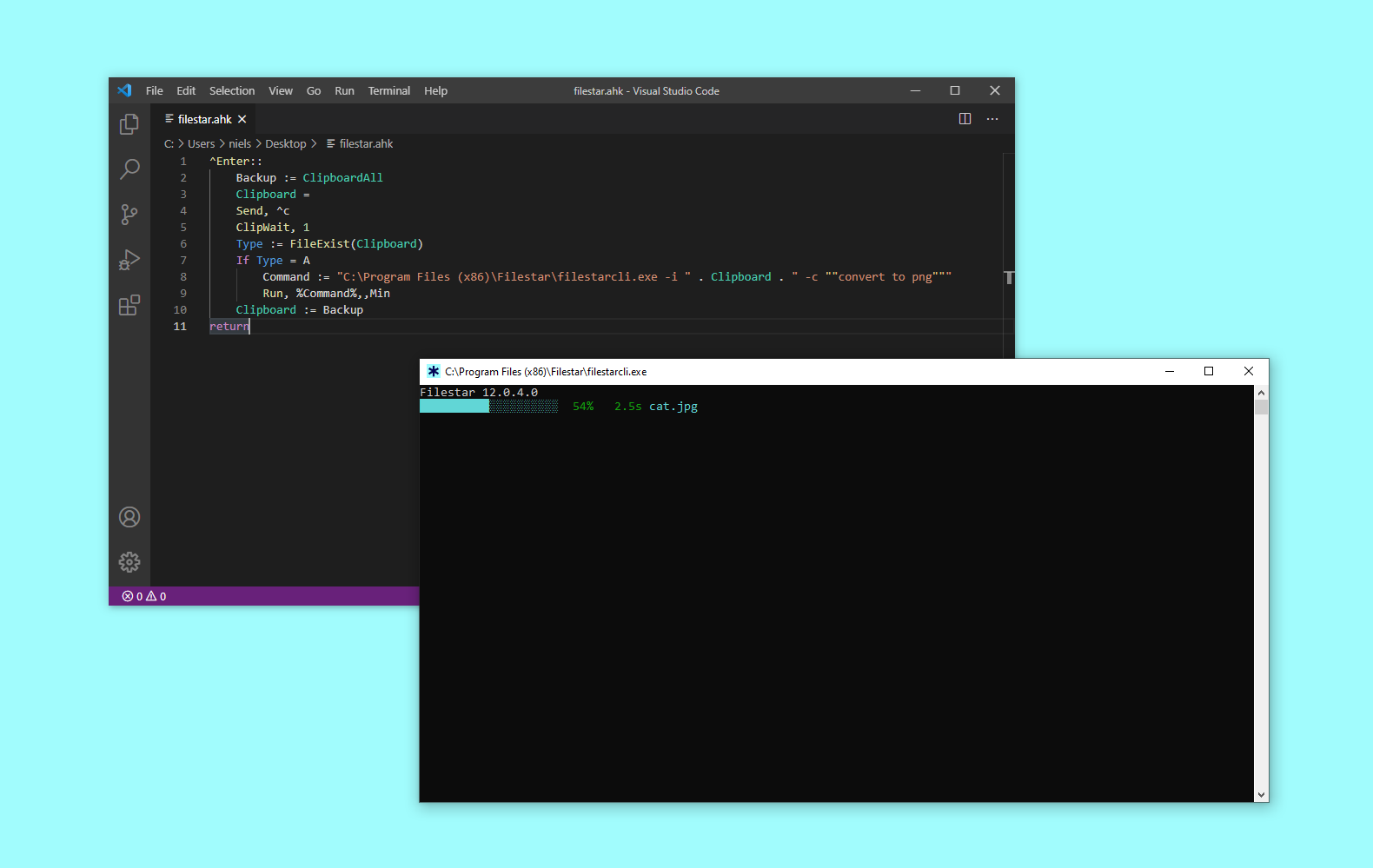Click the 'ClipWait, 1' code line
Image resolution: width=1373 pixels, height=868 pixels.
273,227
